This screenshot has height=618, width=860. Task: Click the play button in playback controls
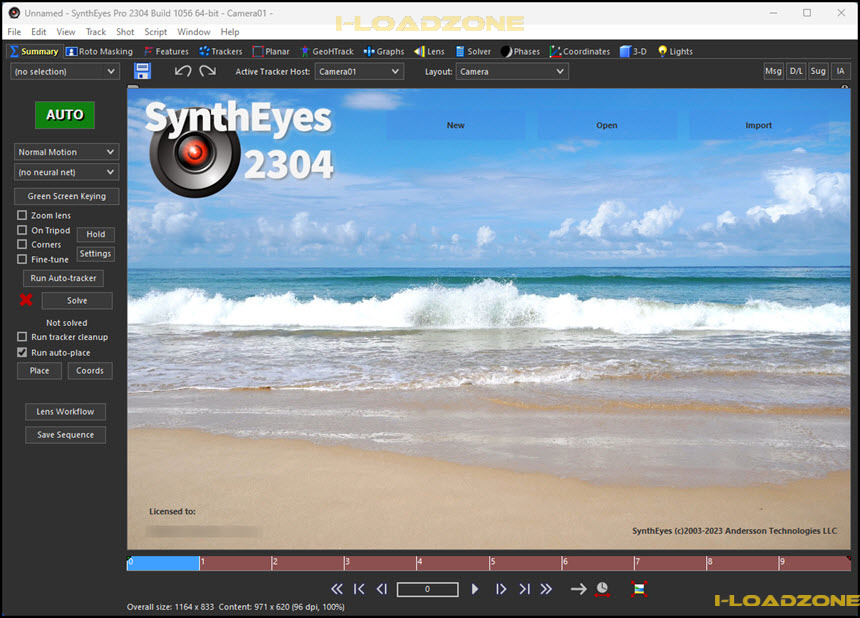pyautogui.click(x=477, y=589)
